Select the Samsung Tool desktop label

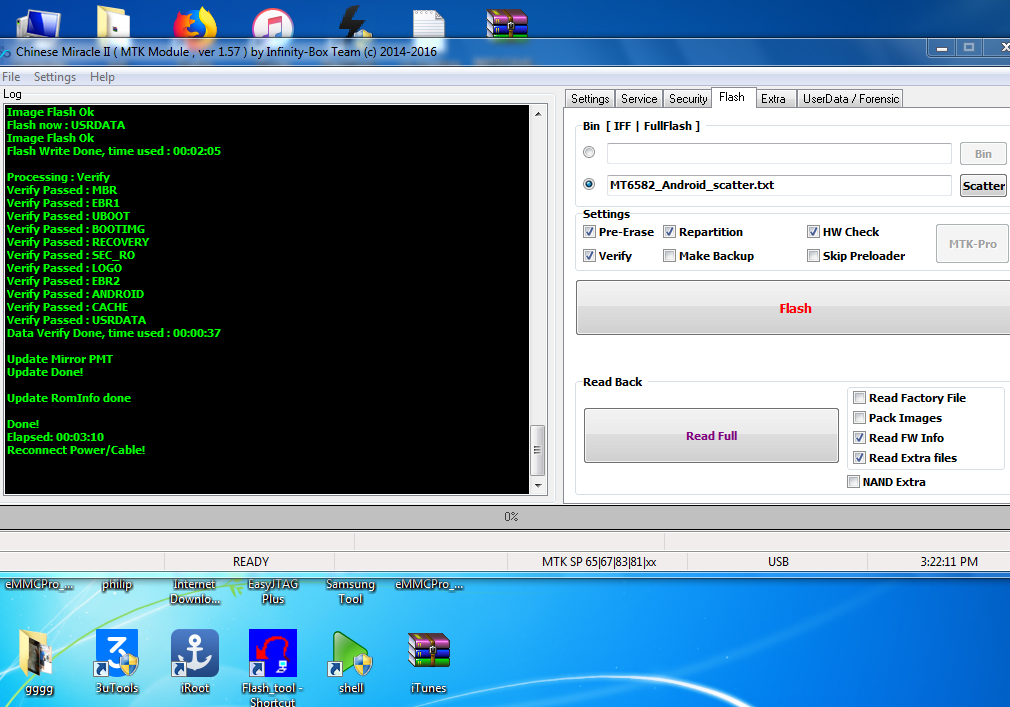tap(350, 591)
